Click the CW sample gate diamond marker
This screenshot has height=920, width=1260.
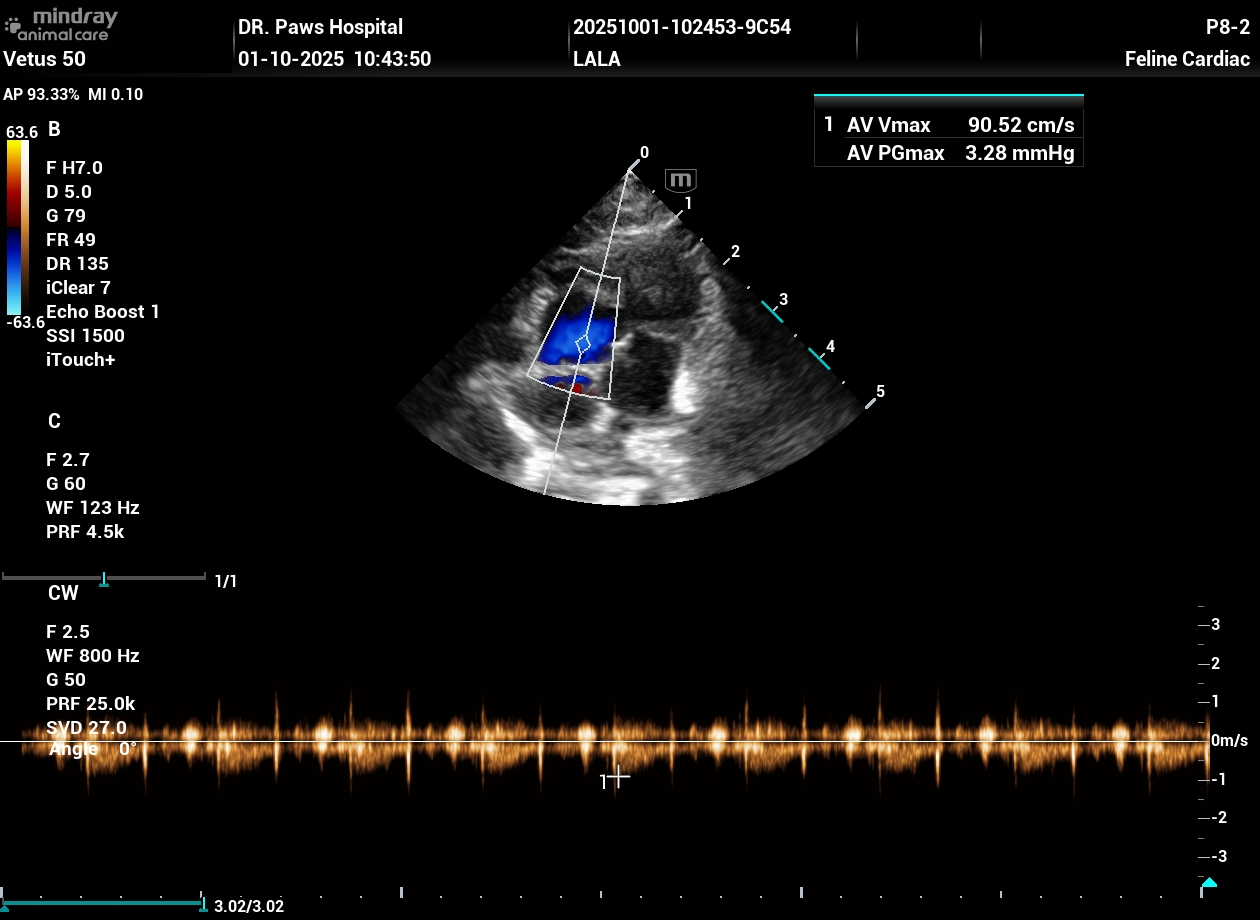[x=584, y=344]
